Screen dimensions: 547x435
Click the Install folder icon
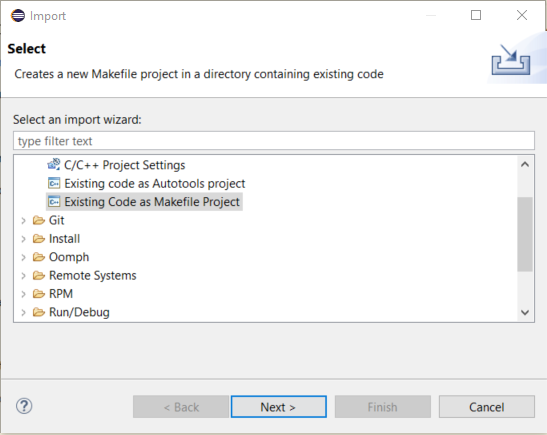point(39,239)
